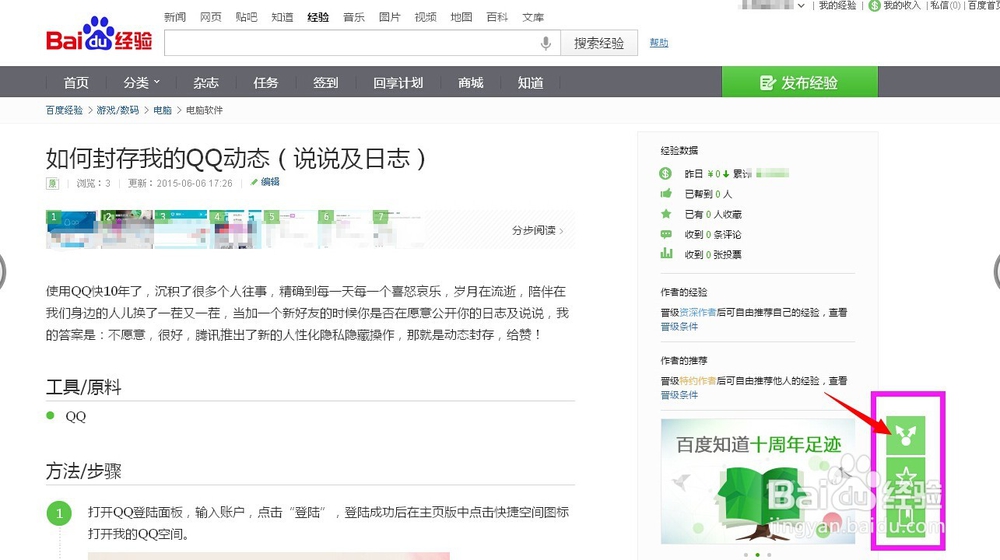Click comment bubble icon beside 收到 0 条评论
Screen dimensions: 1000x560
tap(666, 234)
